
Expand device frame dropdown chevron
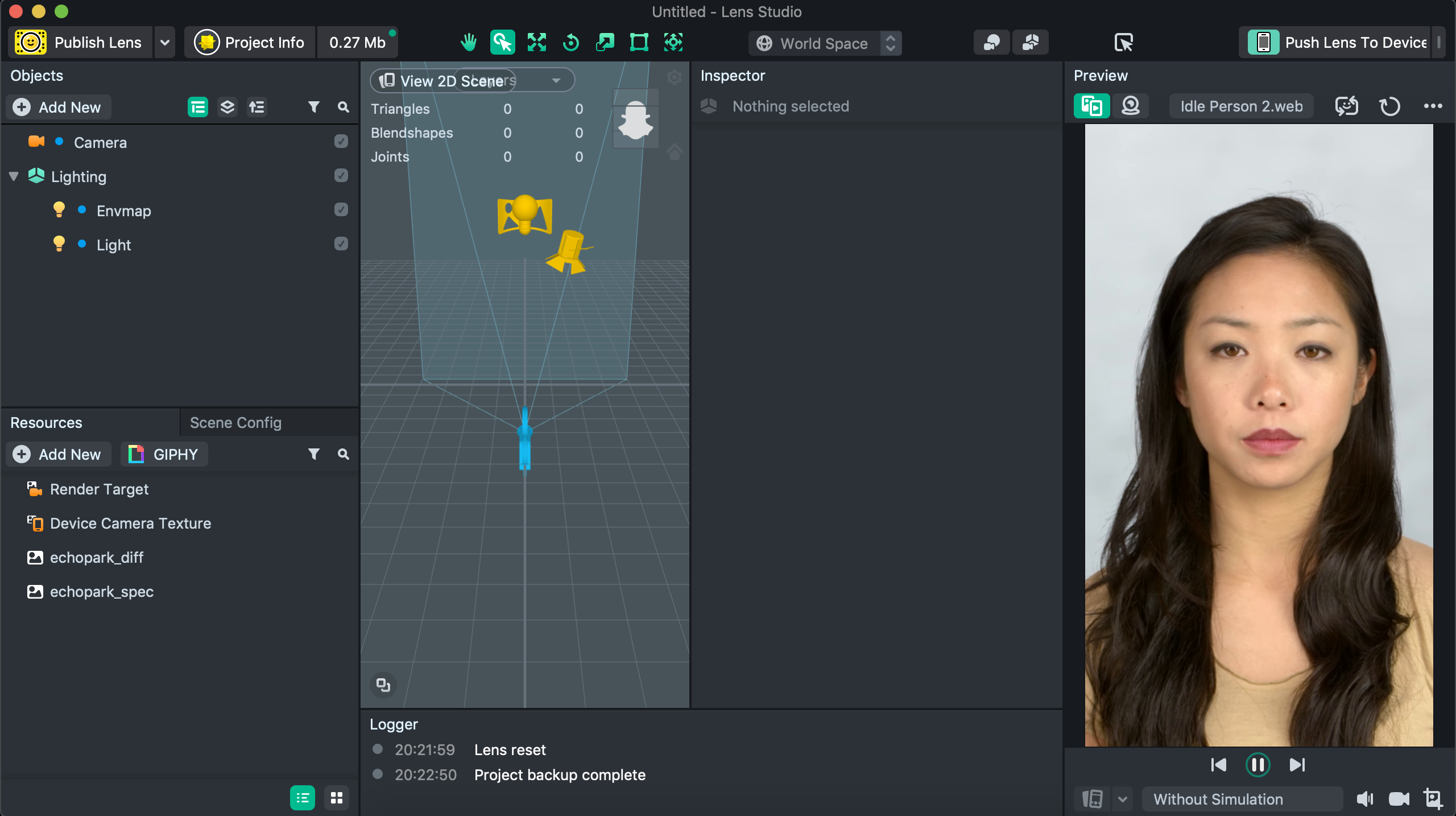click(x=1123, y=799)
